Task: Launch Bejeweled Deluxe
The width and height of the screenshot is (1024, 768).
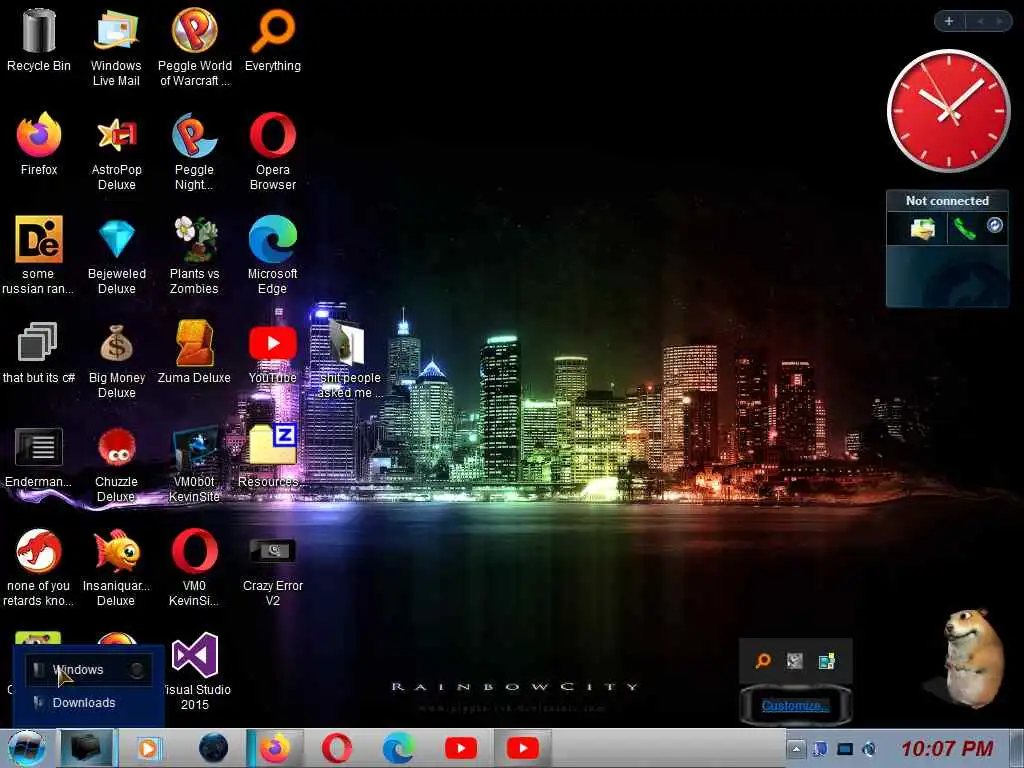Action: (x=116, y=255)
